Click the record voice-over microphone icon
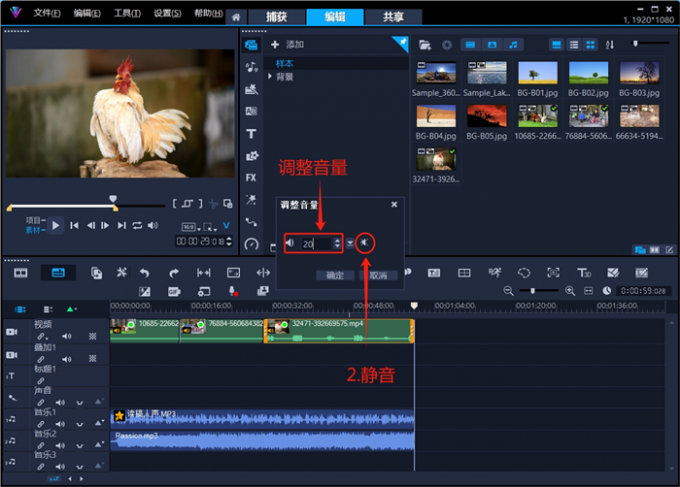Image resolution: width=680 pixels, height=487 pixels. 233,291
